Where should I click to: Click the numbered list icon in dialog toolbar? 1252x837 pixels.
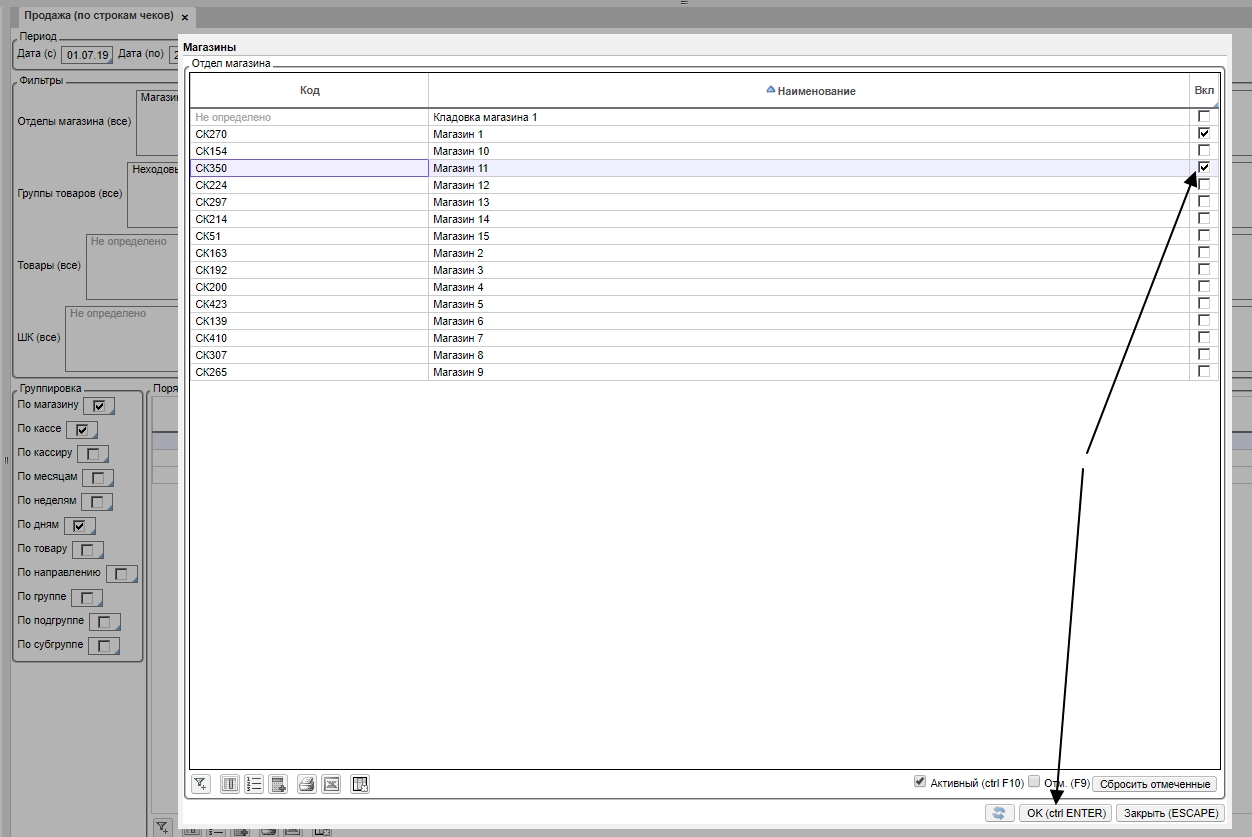coord(254,784)
